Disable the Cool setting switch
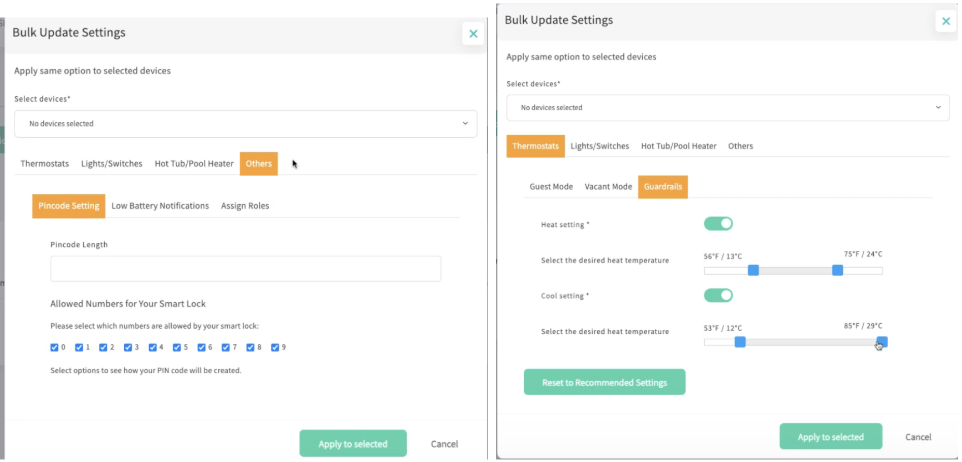Screen dimensions: 962x462 pyautogui.click(x=718, y=295)
